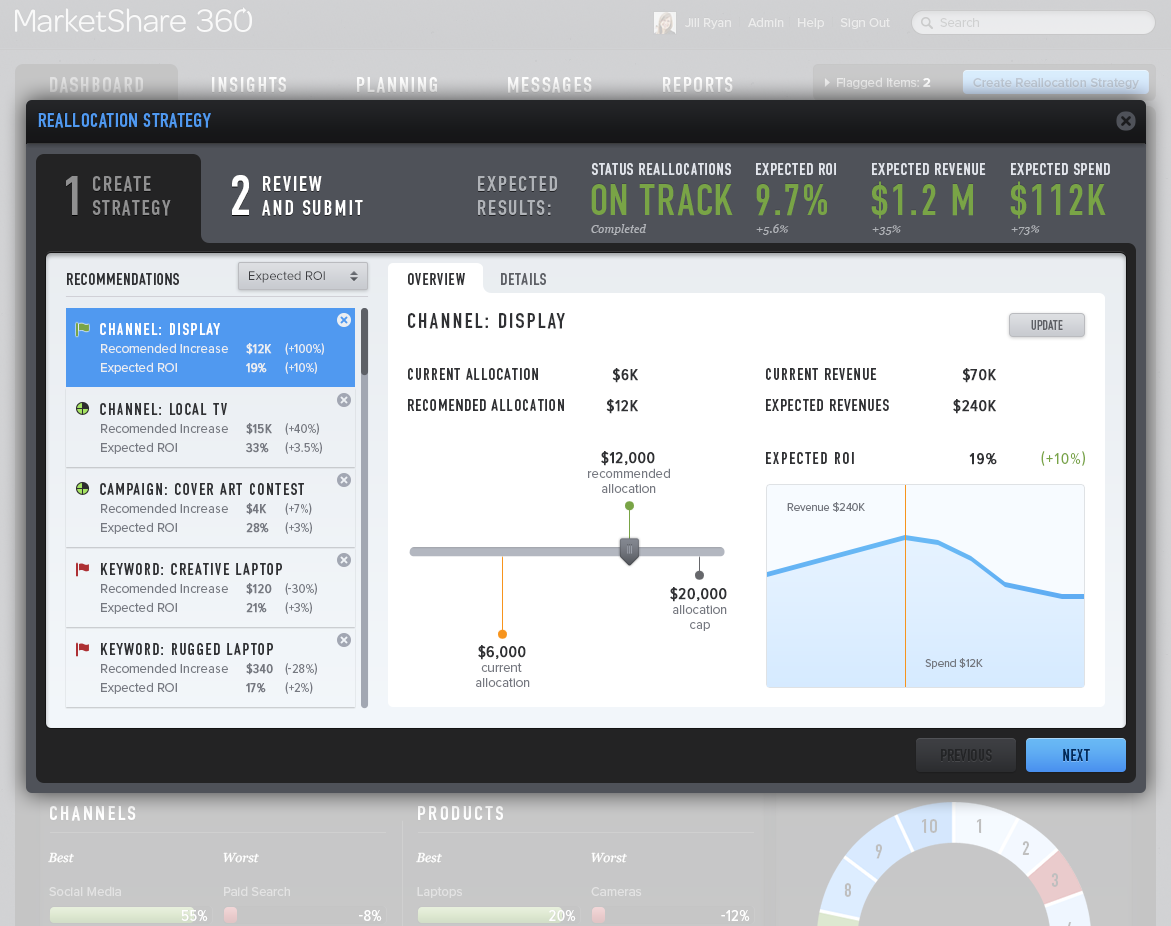Select Keyword: Rugged Laptop row

pos(210,668)
